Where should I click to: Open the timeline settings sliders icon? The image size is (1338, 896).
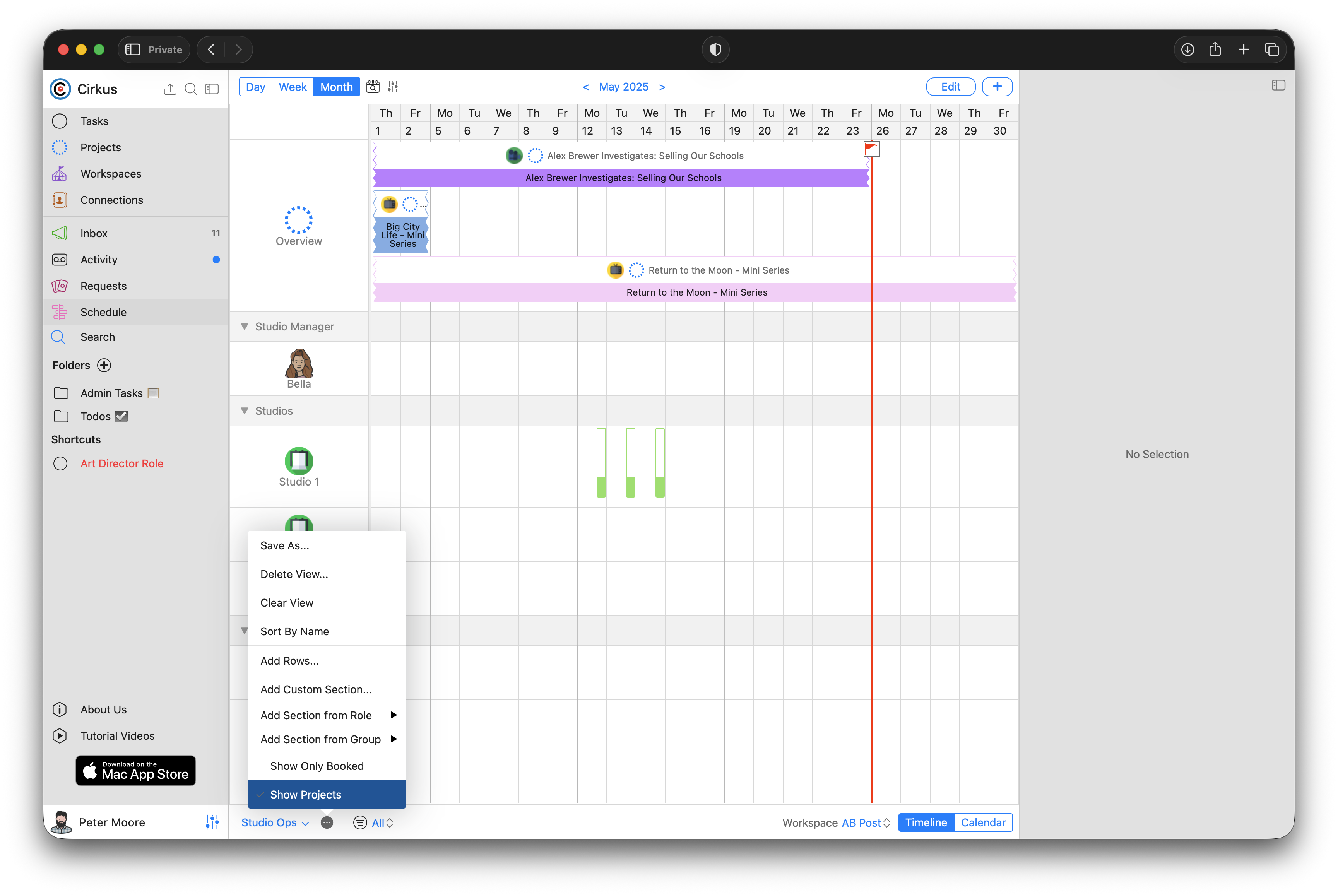coord(393,87)
